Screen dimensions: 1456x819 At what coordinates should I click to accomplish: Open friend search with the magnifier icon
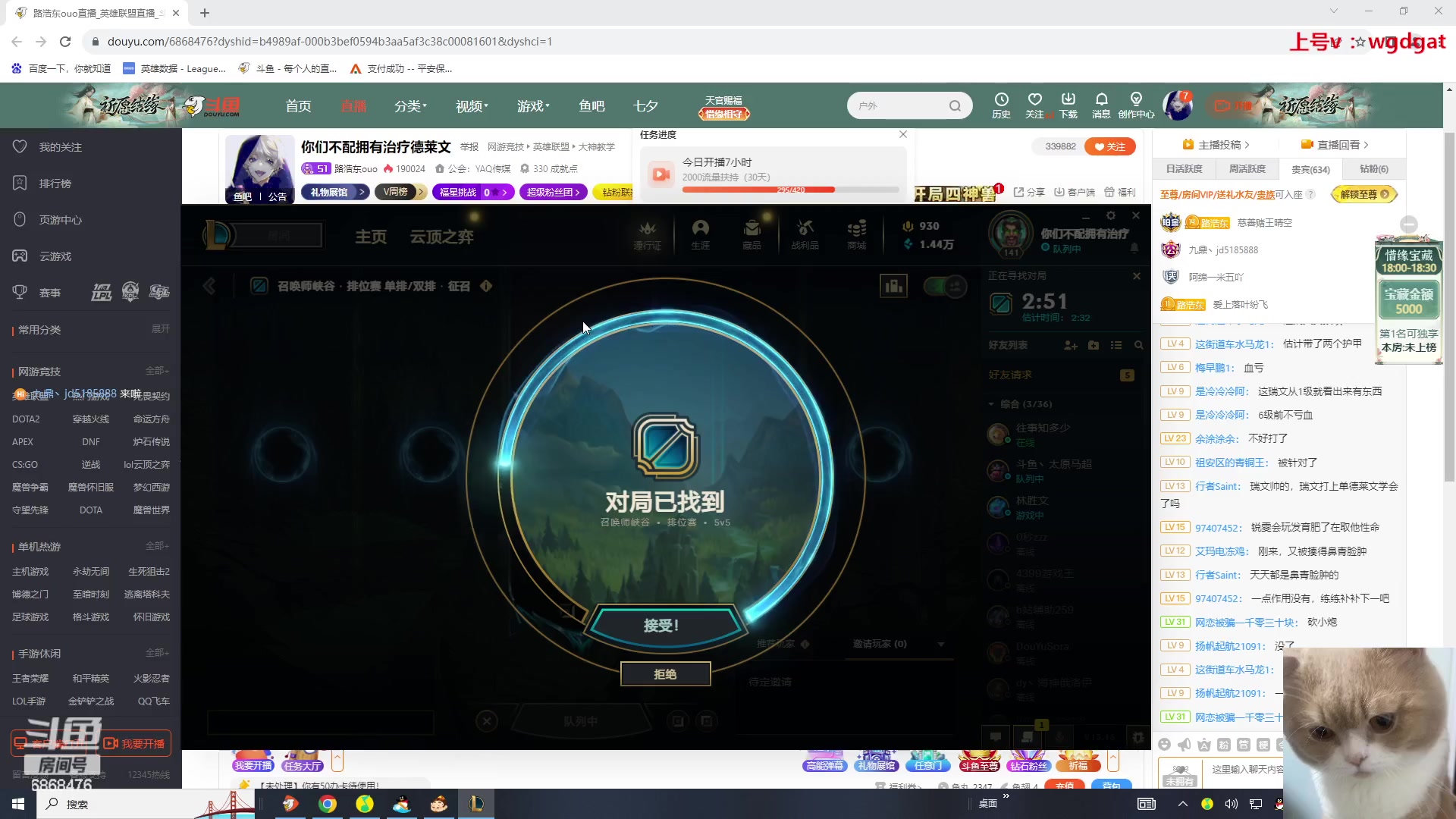click(1139, 345)
